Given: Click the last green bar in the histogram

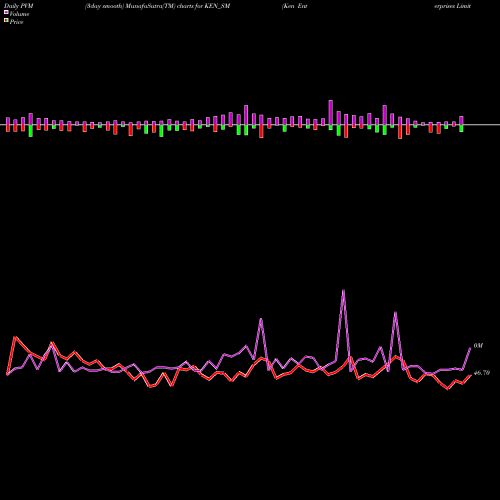Looking at the screenshot, I should [461, 128].
